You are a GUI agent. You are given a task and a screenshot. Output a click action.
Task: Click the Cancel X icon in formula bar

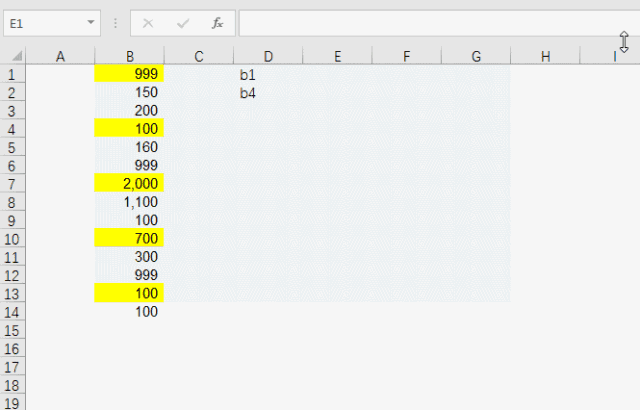[x=148, y=23]
